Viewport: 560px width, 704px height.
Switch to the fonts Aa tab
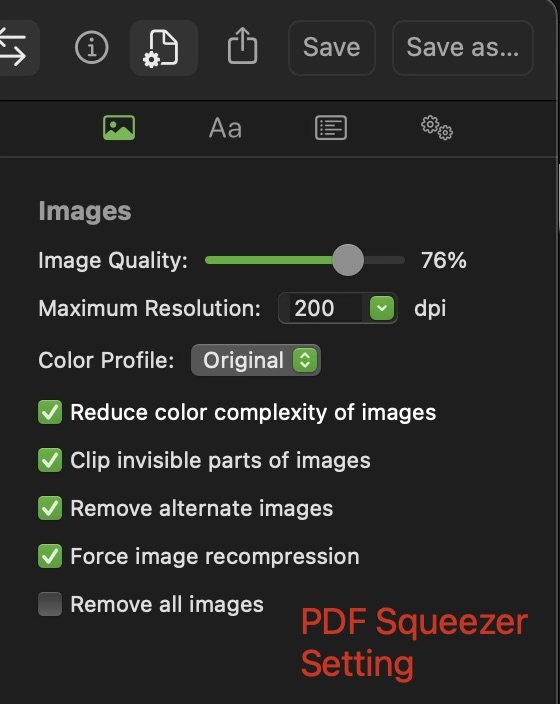(x=225, y=128)
